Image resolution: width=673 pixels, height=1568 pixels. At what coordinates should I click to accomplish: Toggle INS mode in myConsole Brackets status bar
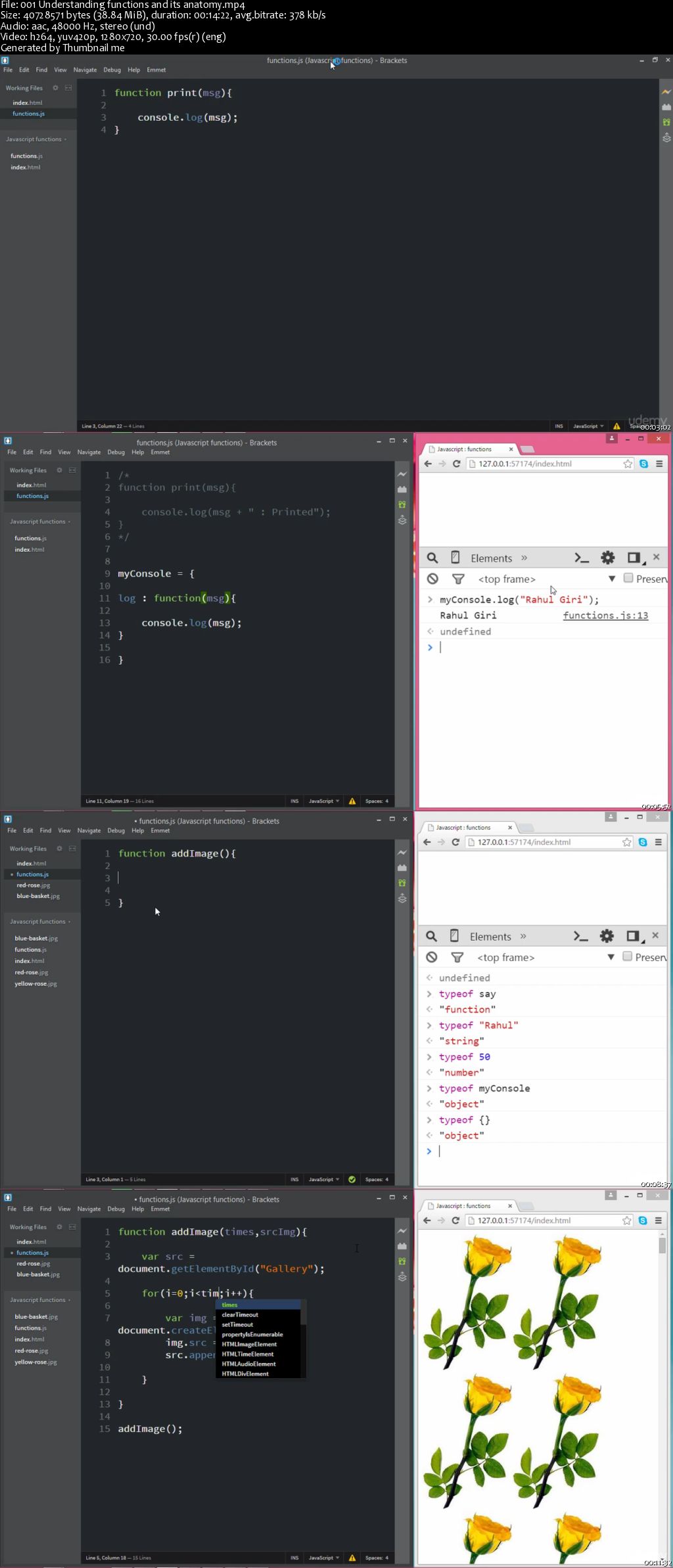[x=294, y=801]
